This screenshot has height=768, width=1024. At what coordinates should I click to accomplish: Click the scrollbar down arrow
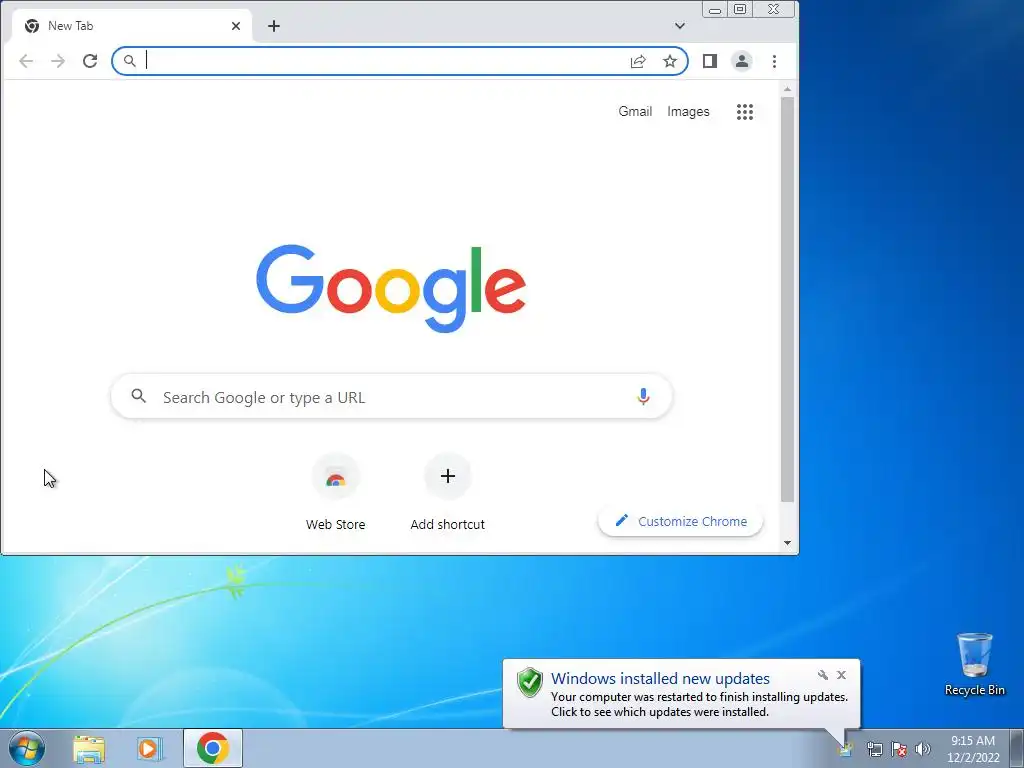tap(788, 543)
